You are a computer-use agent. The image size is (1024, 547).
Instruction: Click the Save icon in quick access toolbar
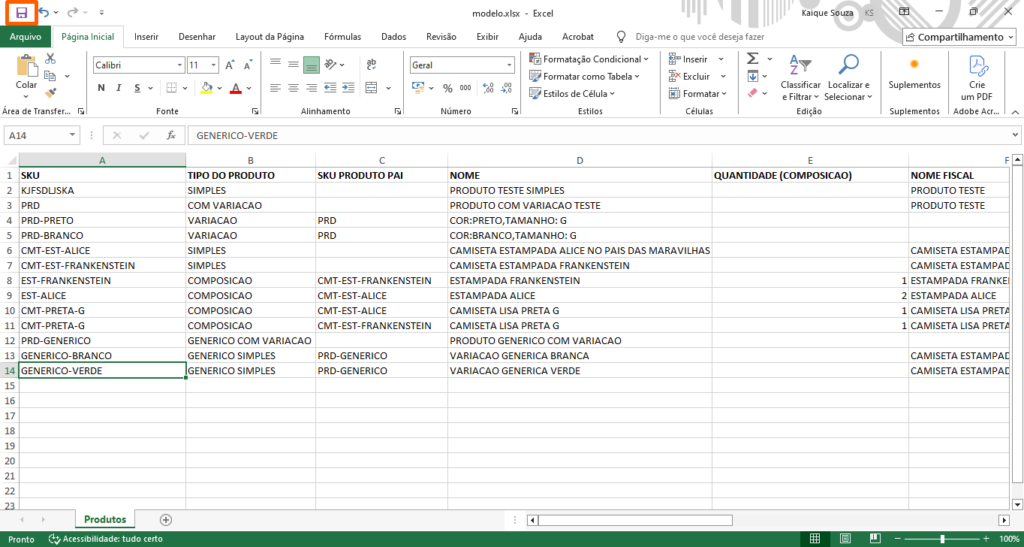click(x=21, y=12)
